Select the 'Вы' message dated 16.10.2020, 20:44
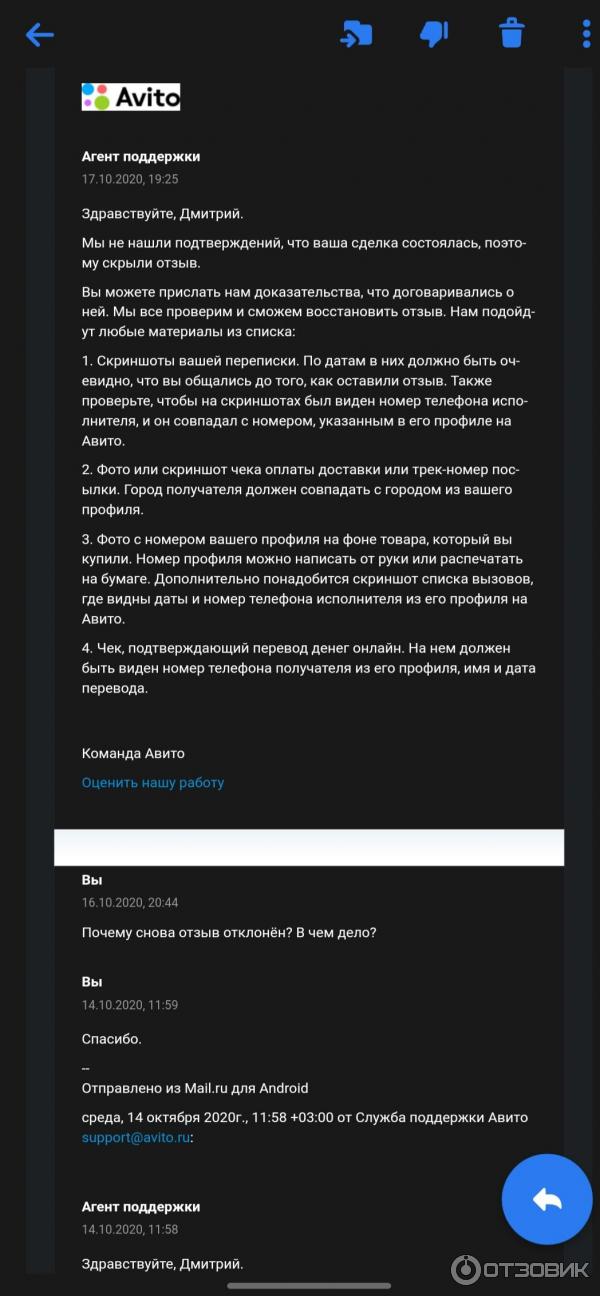The height and width of the screenshot is (1296, 600). 92,880
